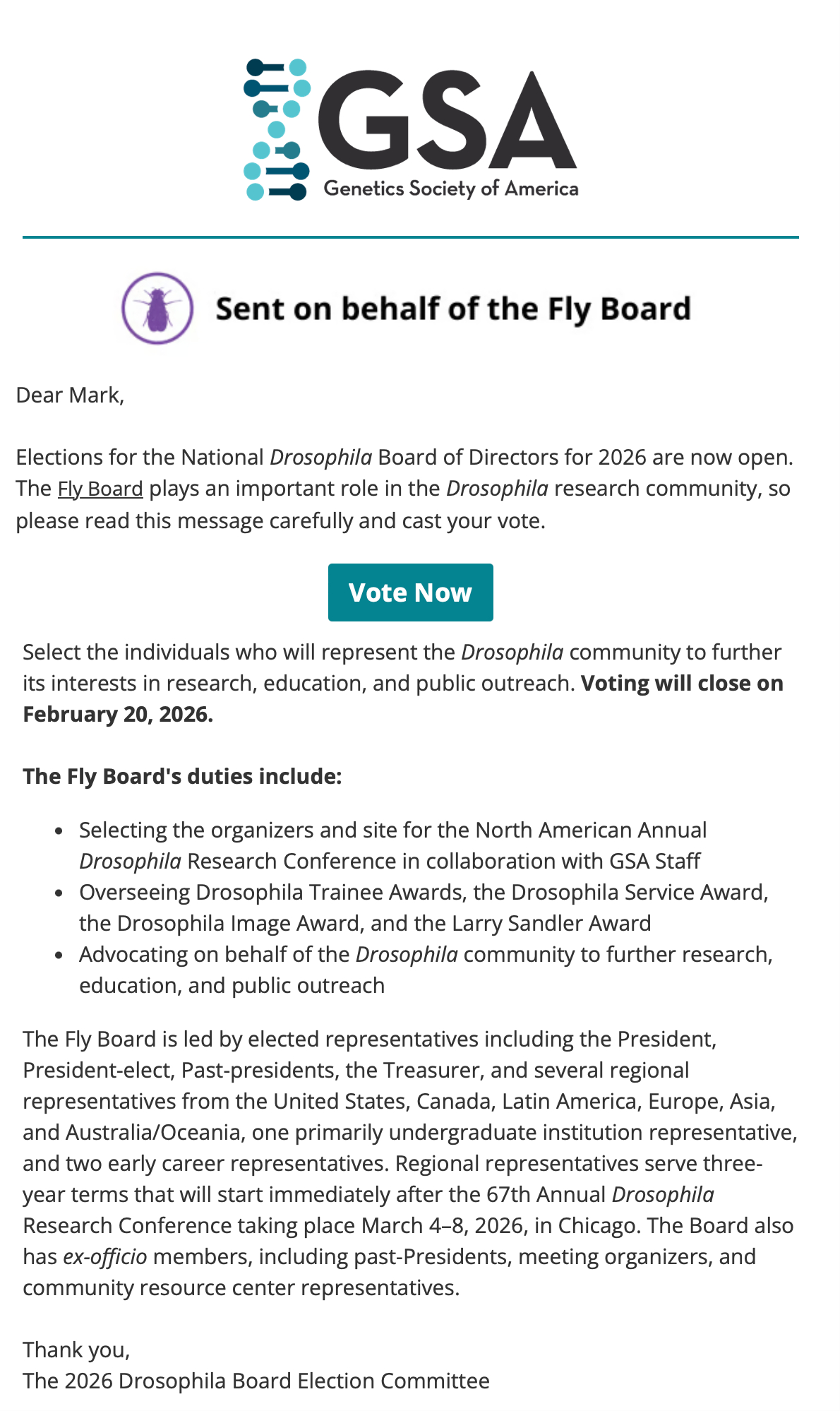
Task: Click the bullet about advocating for the community
Action: (426, 970)
